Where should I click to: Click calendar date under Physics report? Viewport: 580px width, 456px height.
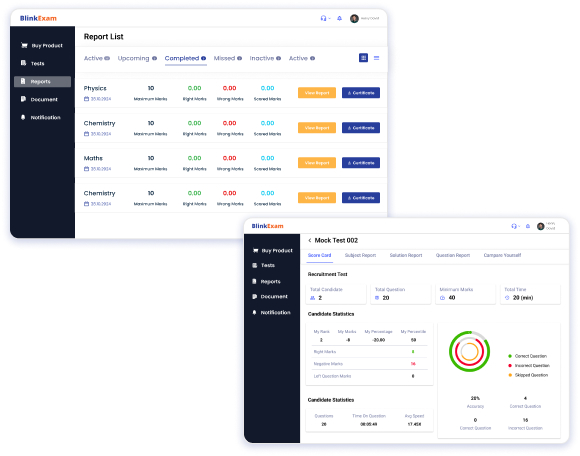(x=97, y=99)
